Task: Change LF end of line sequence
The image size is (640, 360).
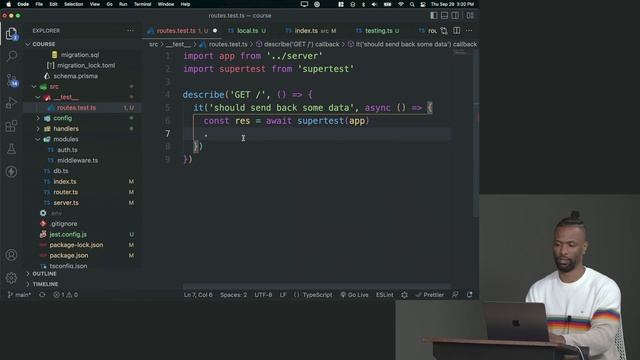Action: point(283,295)
